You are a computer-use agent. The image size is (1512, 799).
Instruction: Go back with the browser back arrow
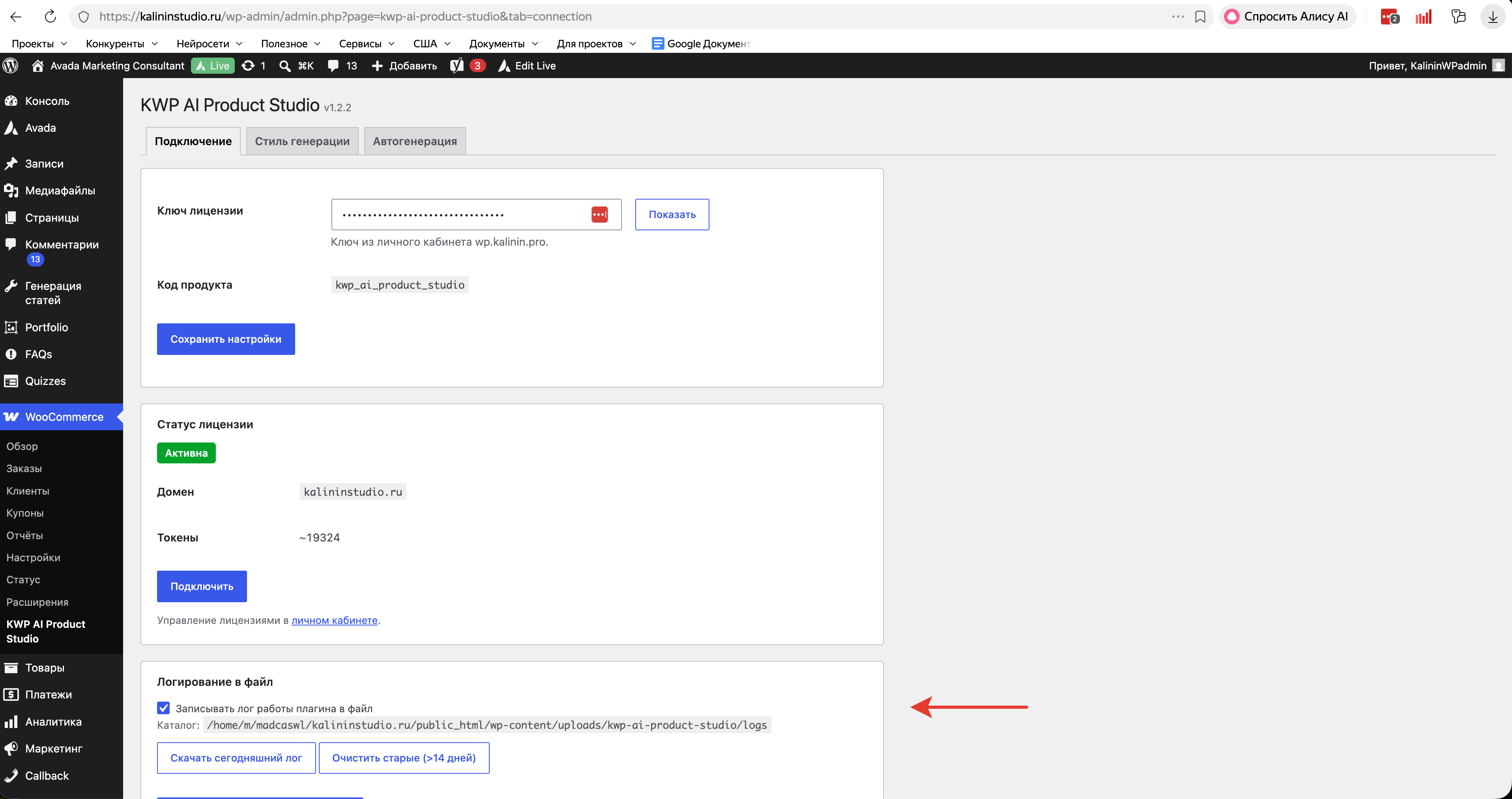coord(16,17)
